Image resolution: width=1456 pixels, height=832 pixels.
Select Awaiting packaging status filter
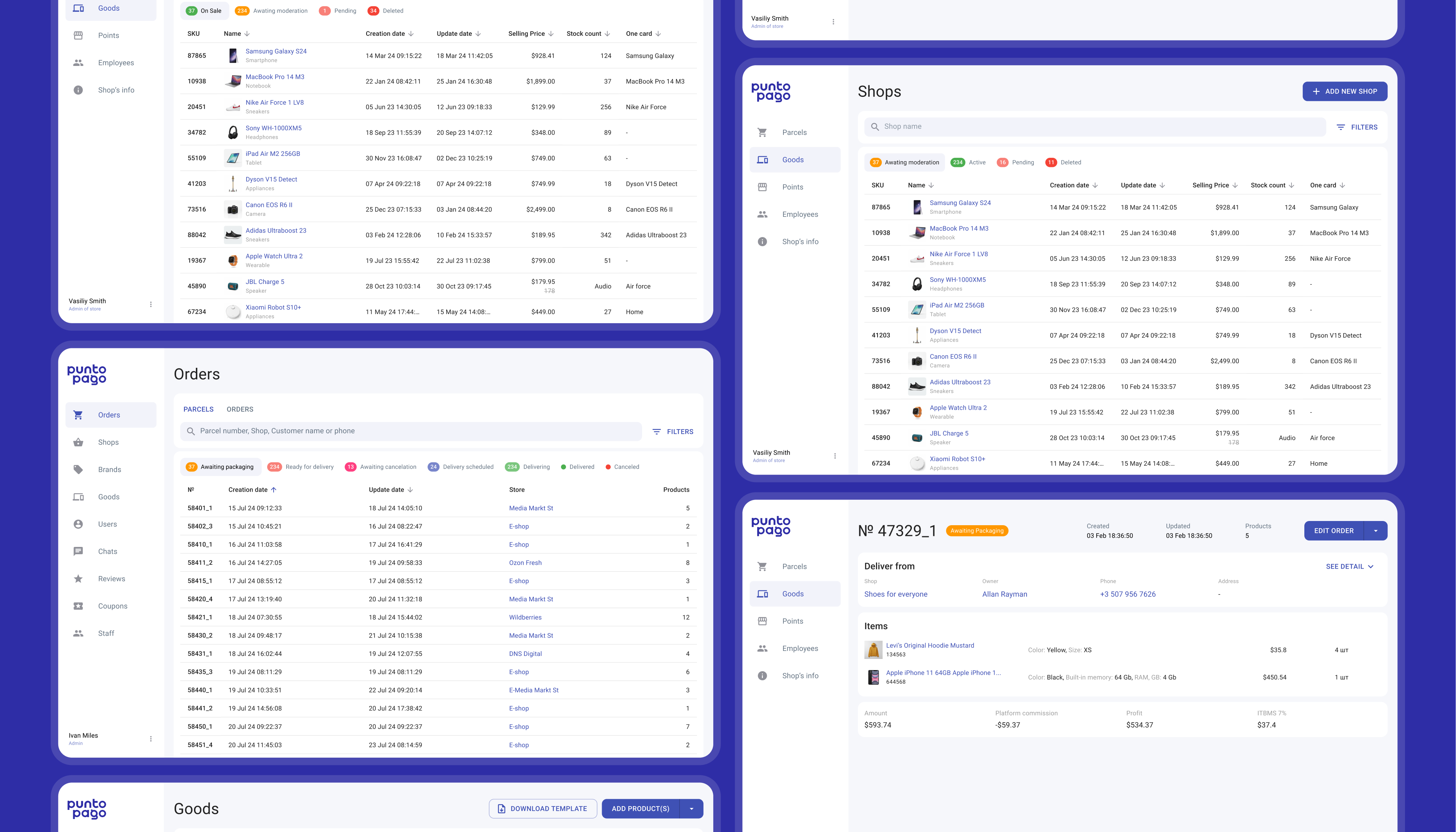pos(221,466)
